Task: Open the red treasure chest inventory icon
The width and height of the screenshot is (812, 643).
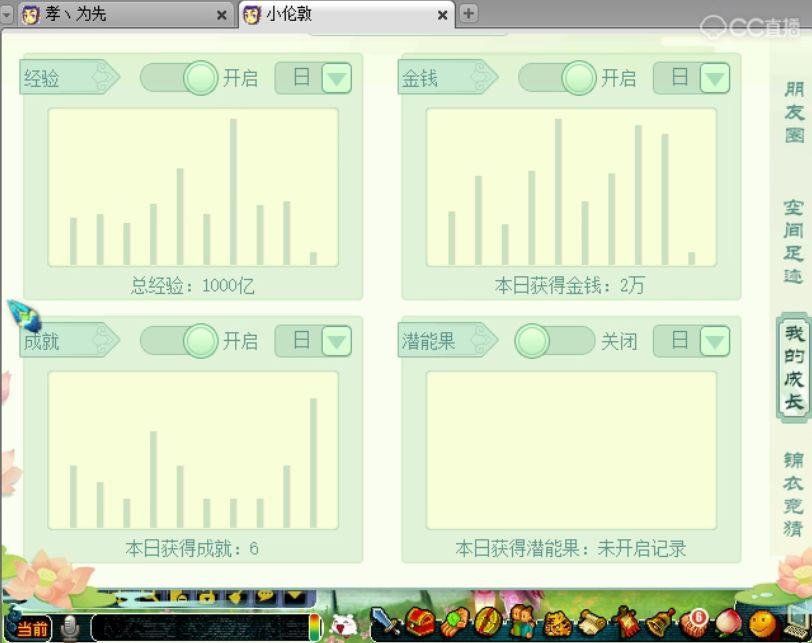Action: pos(419,621)
